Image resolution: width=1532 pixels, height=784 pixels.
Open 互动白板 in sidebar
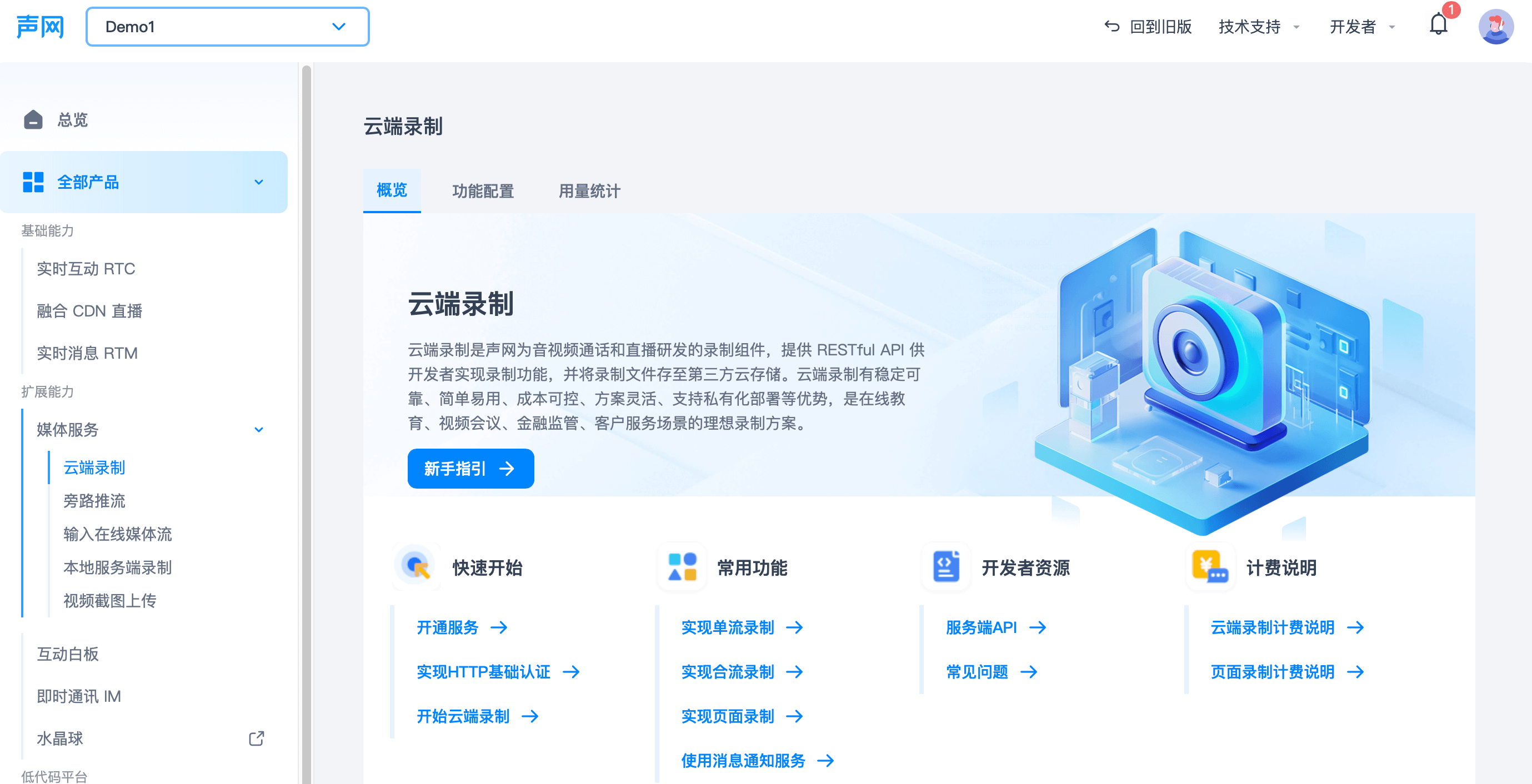tap(68, 654)
